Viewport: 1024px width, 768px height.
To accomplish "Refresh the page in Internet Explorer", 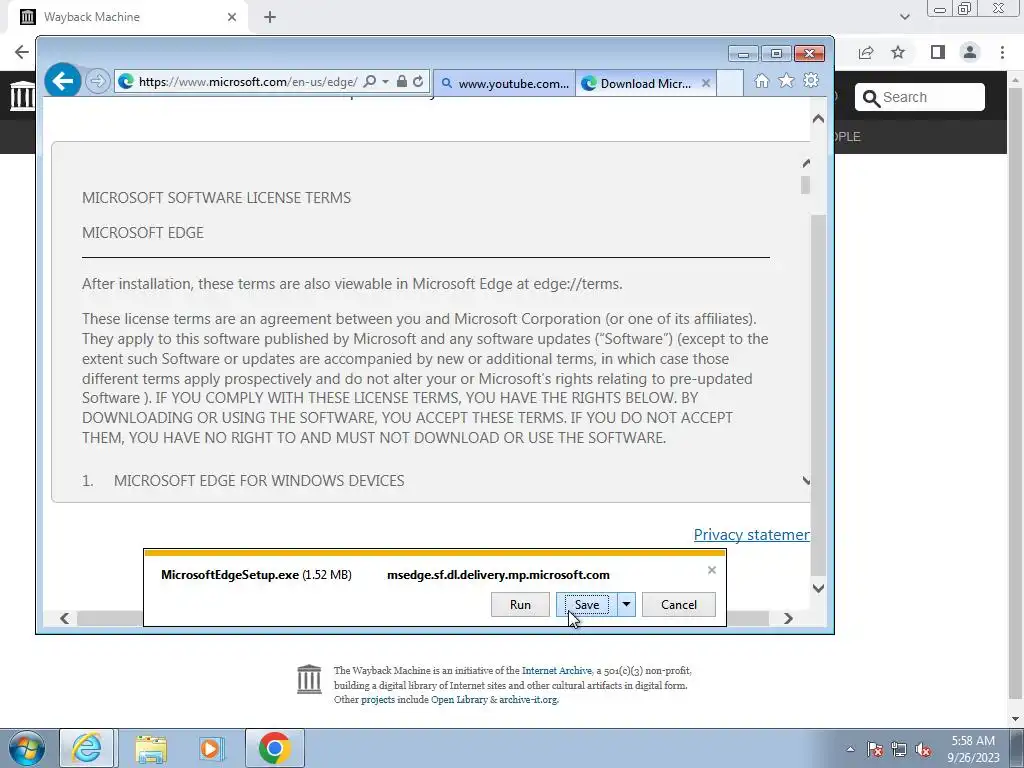I will 419,82.
